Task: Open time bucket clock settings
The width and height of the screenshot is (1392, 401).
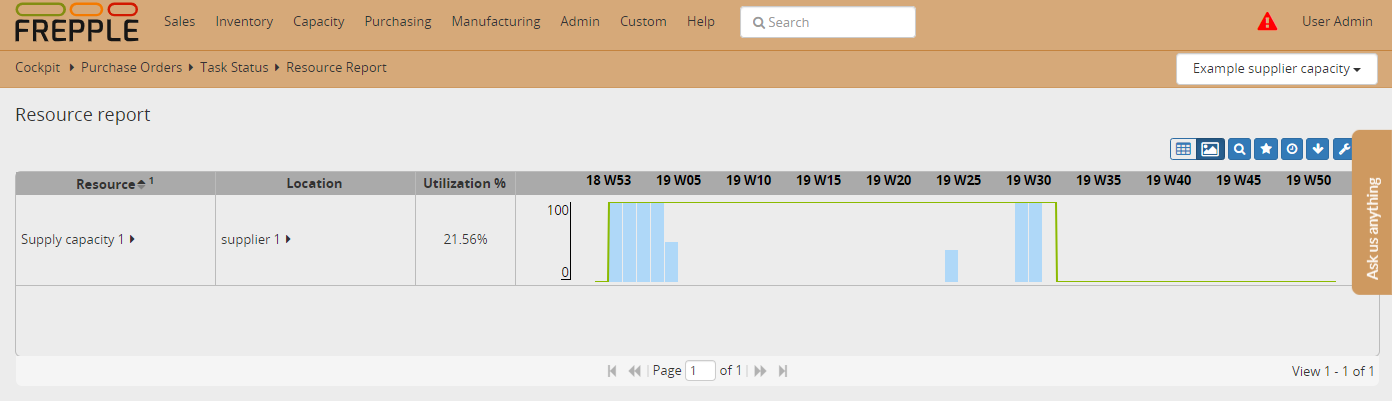Action: click(1292, 149)
